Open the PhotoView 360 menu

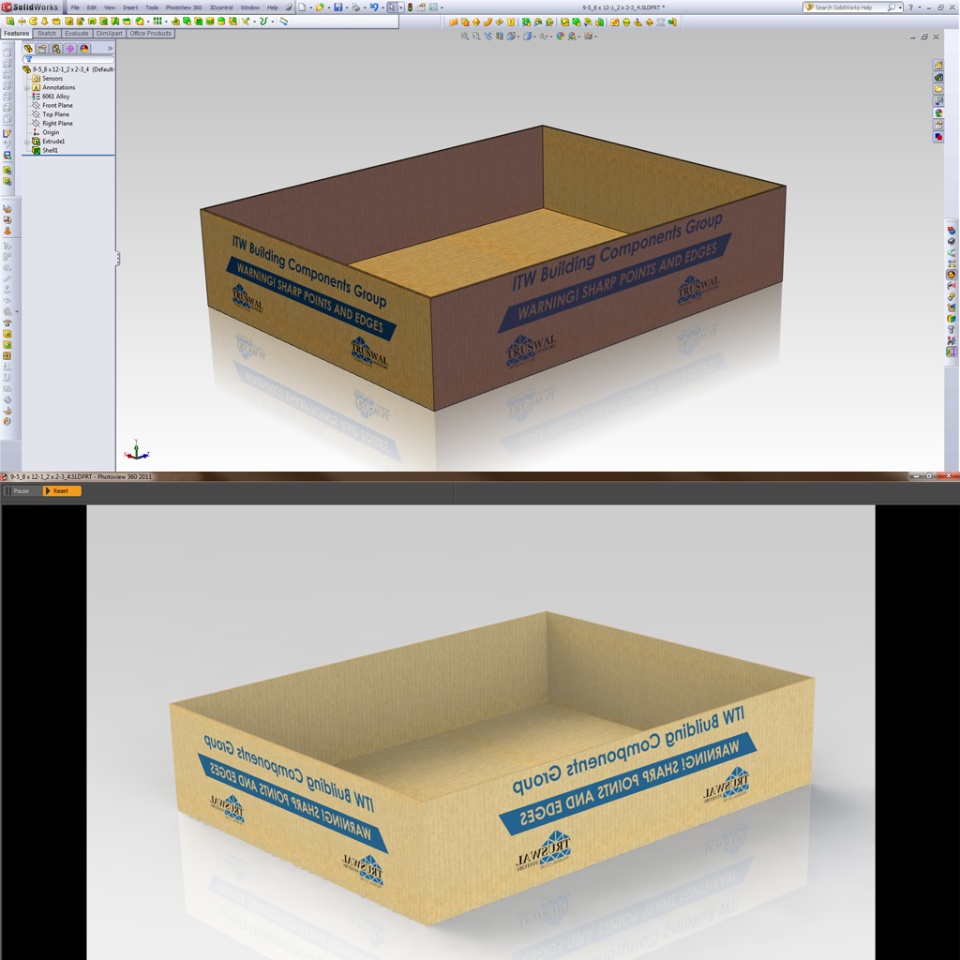click(184, 7)
